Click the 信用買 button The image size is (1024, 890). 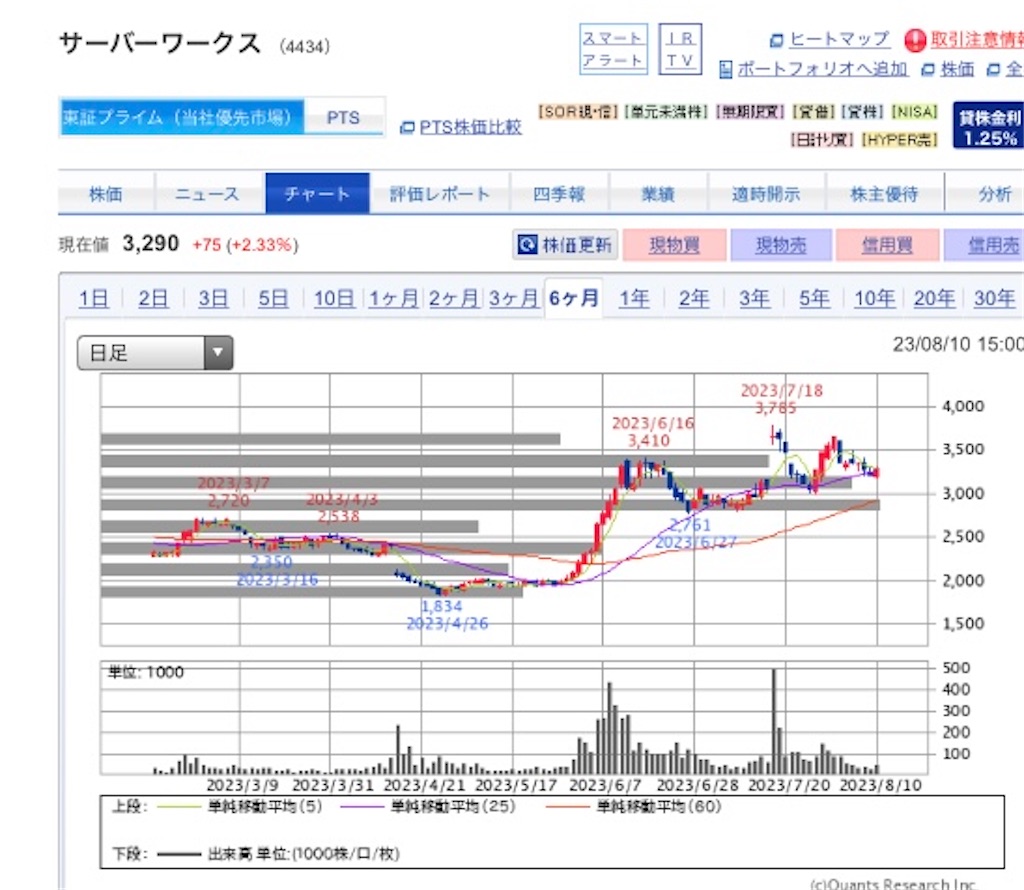pyautogui.click(x=888, y=245)
